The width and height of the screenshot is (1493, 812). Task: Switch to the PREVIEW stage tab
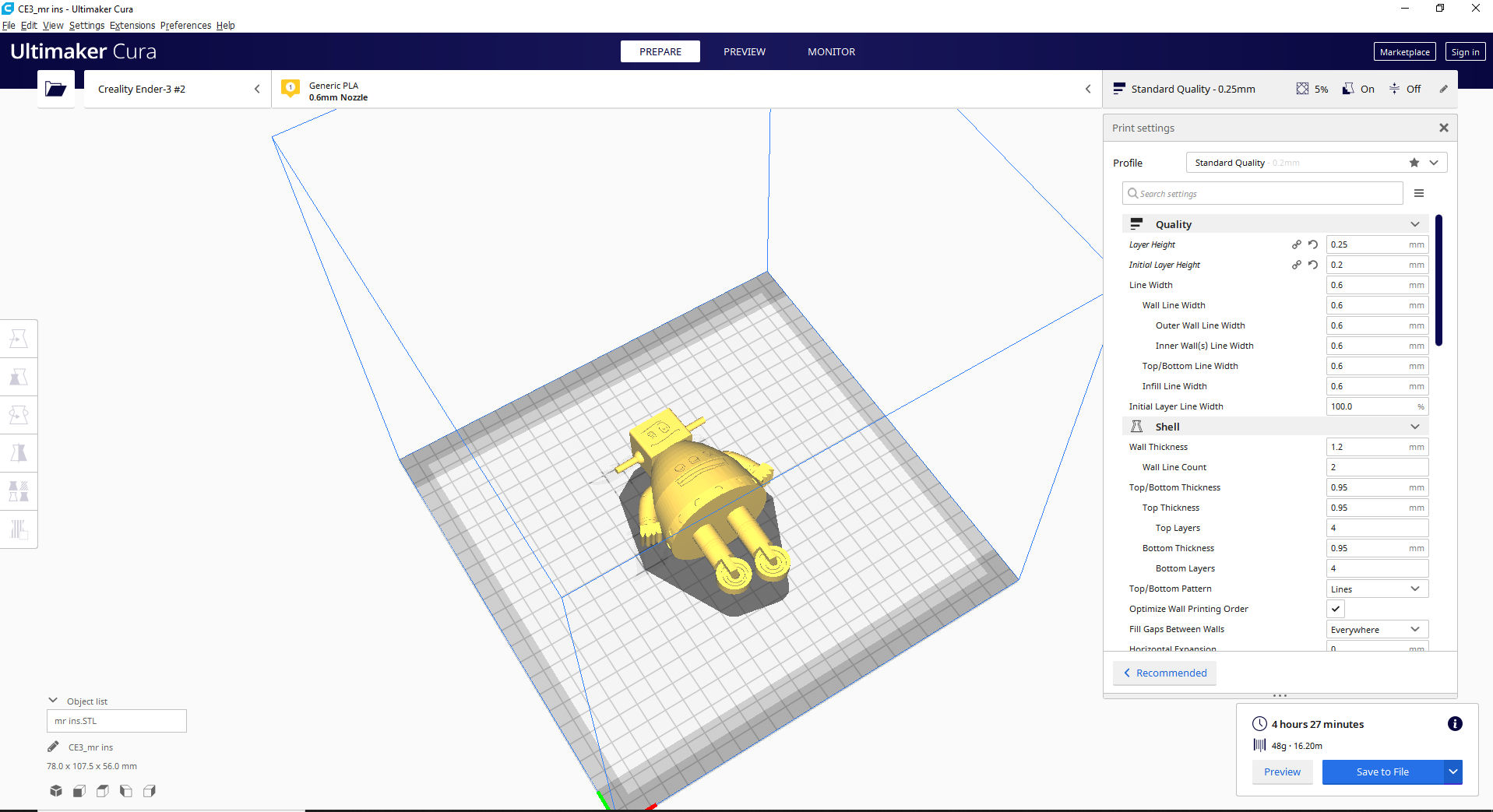745,51
